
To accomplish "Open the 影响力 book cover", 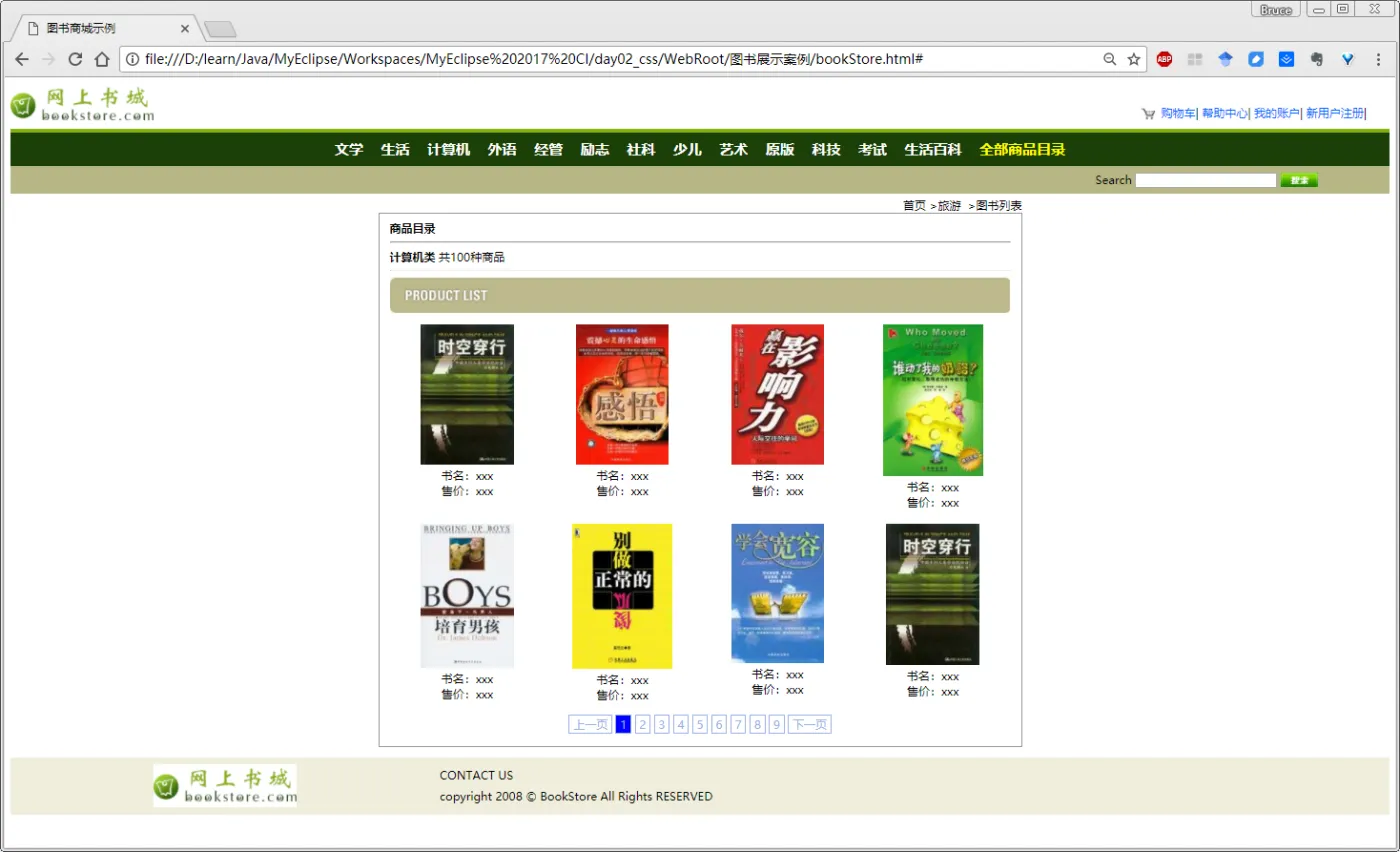I will [x=777, y=394].
